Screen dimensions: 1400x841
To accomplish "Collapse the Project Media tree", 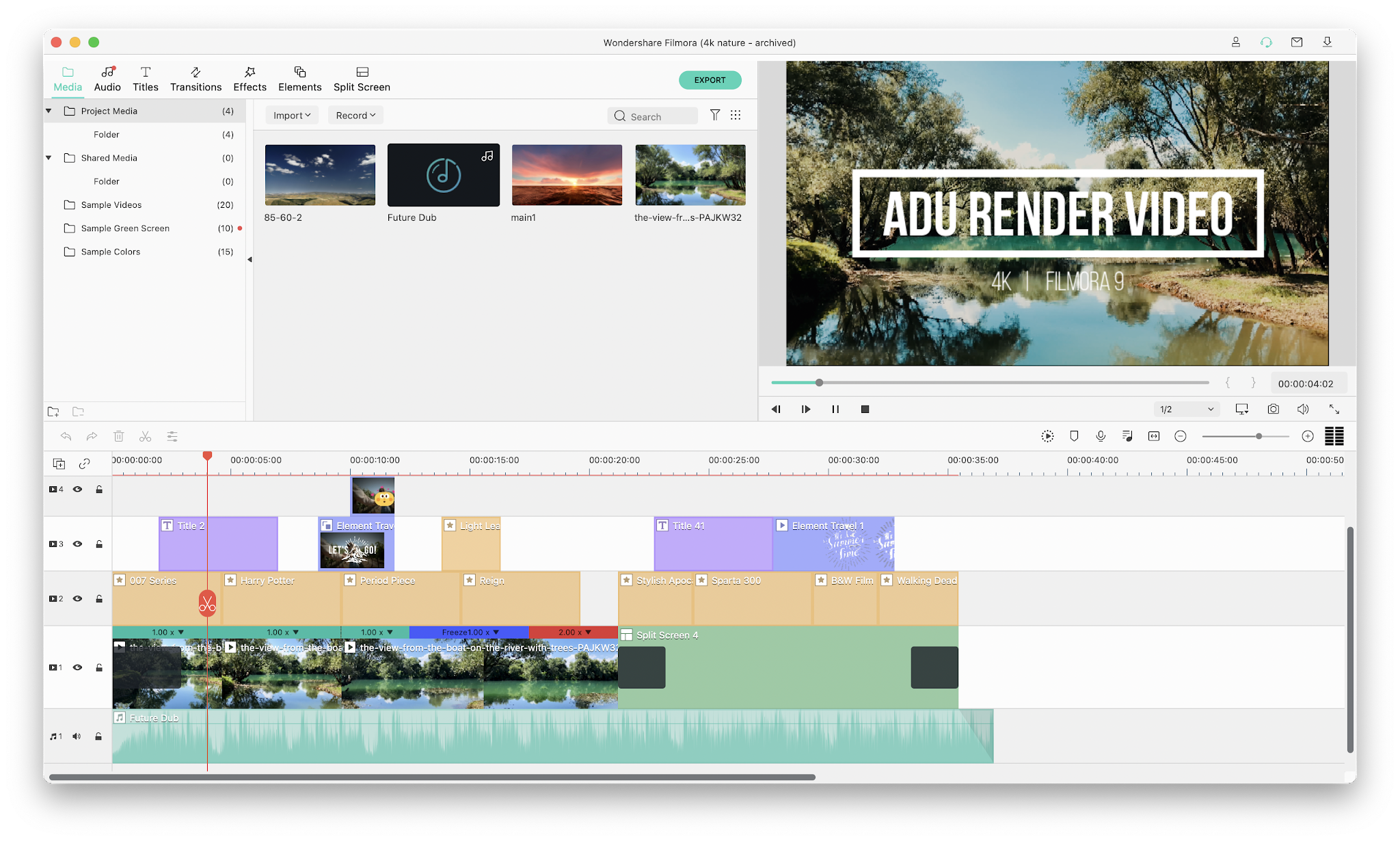I will click(49, 111).
